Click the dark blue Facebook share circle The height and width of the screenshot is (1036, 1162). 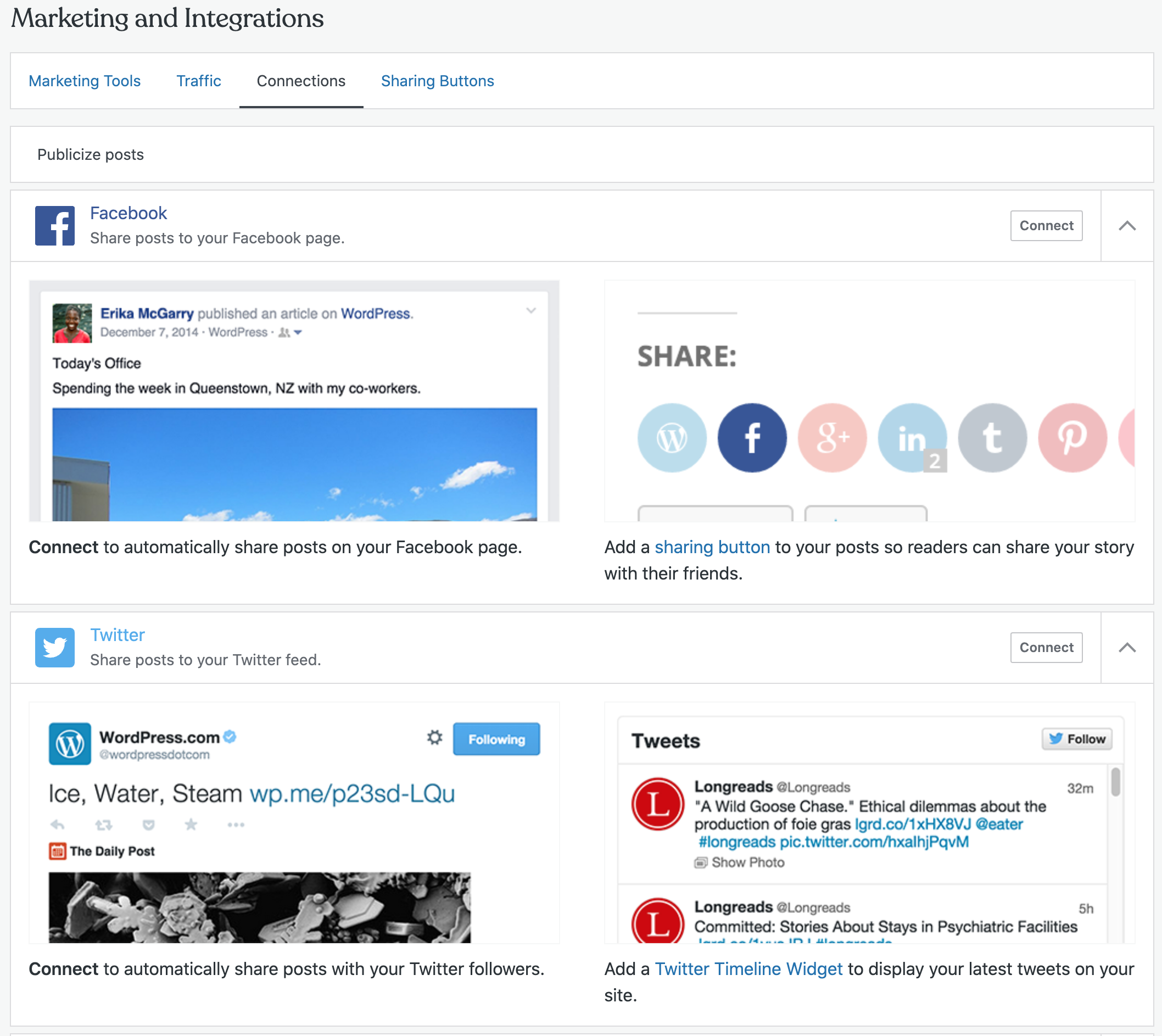tap(752, 438)
